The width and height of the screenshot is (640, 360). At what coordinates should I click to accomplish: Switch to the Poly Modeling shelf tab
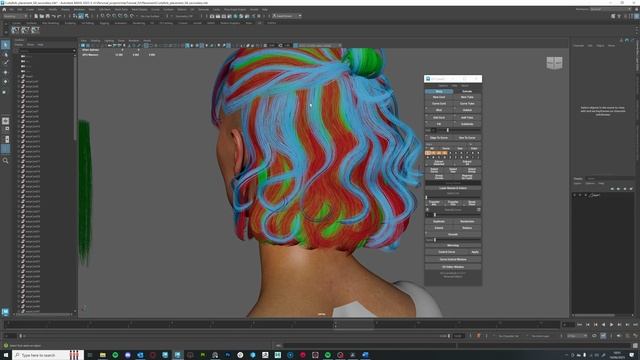[50, 23]
